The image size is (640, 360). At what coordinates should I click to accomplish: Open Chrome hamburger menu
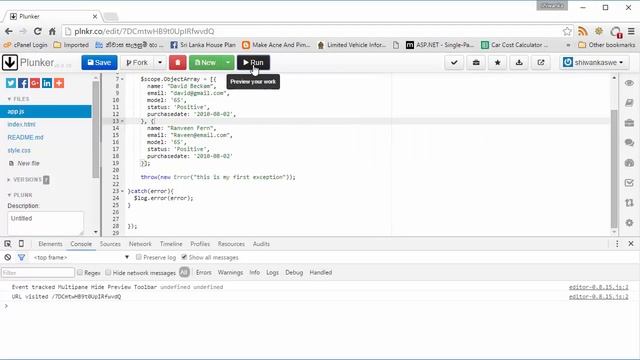click(631, 31)
